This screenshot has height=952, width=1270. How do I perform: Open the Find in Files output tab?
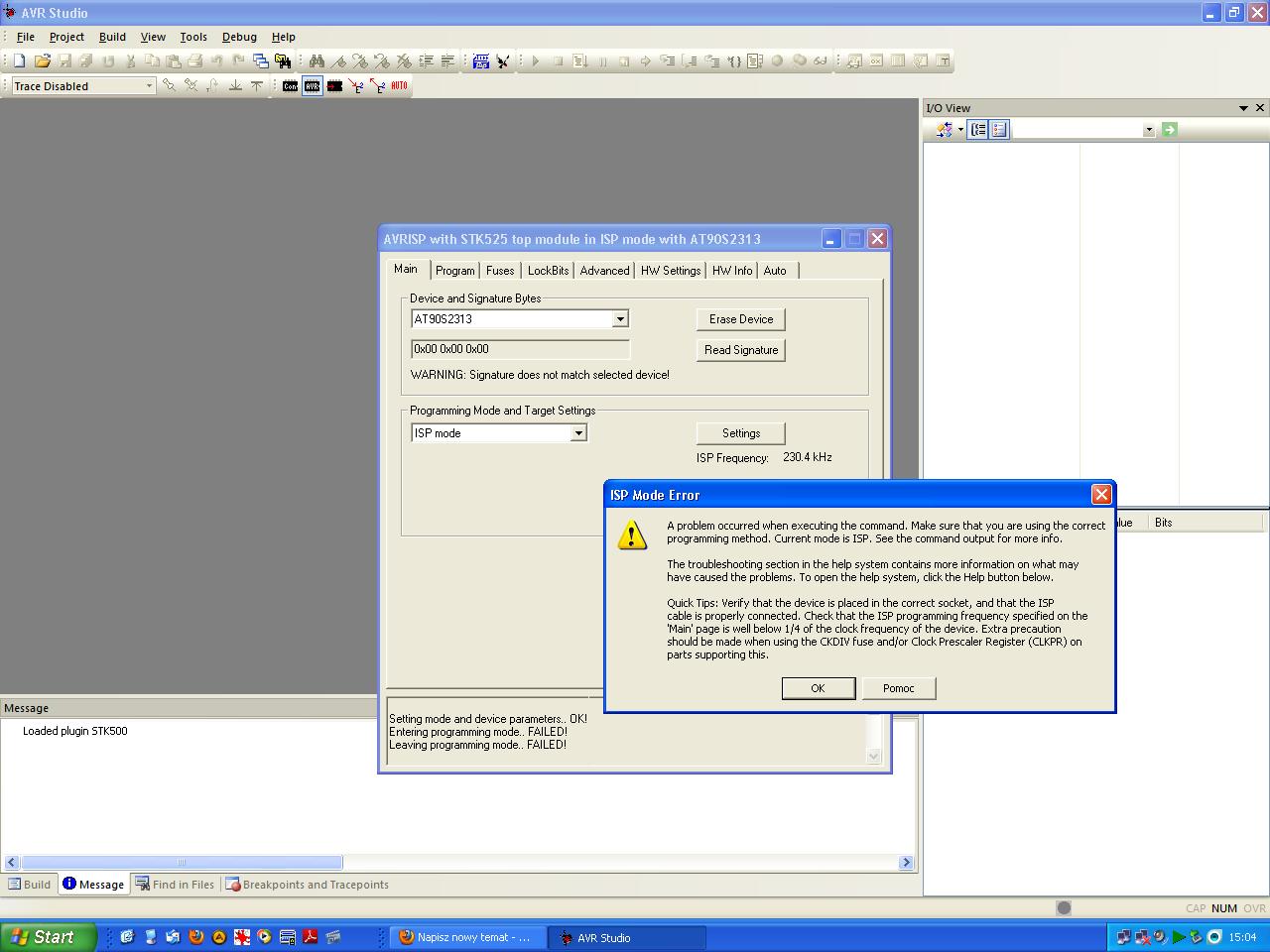[x=175, y=885]
